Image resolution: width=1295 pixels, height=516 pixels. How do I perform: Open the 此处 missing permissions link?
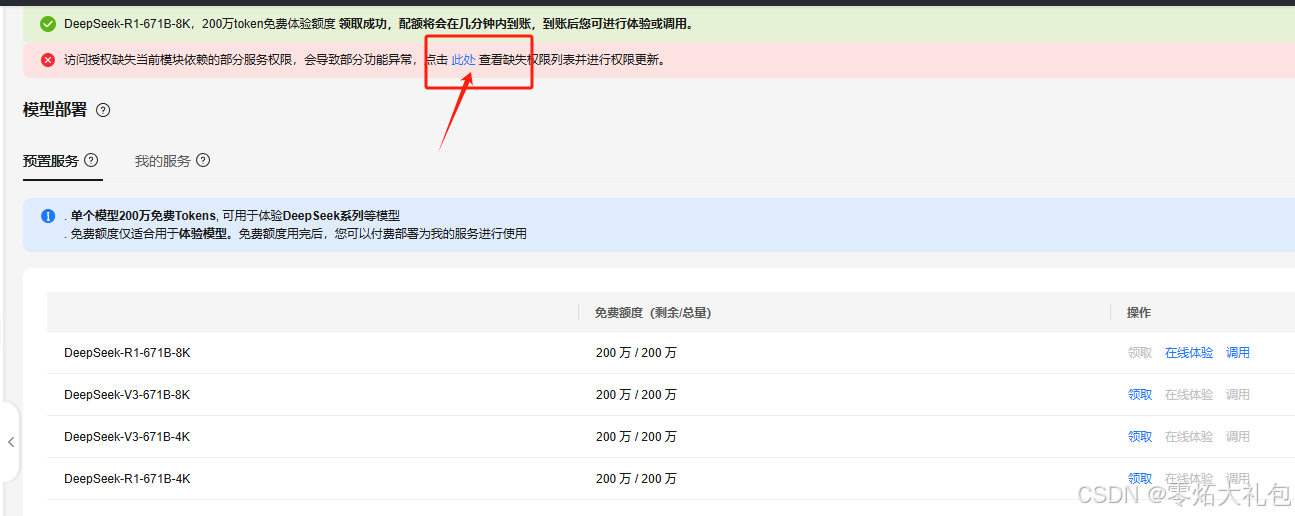(463, 60)
